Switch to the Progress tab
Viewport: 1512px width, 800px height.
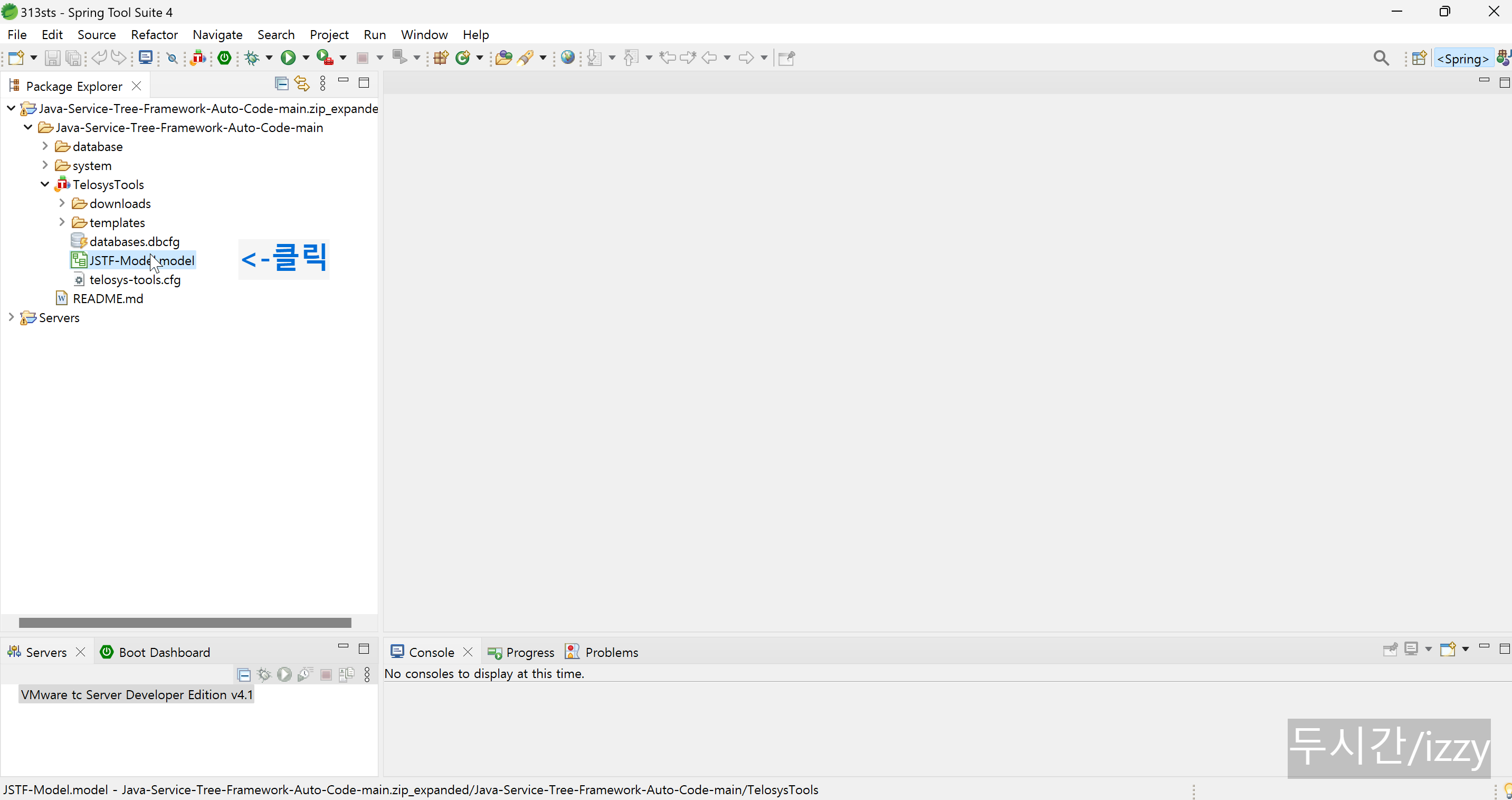coord(521,652)
